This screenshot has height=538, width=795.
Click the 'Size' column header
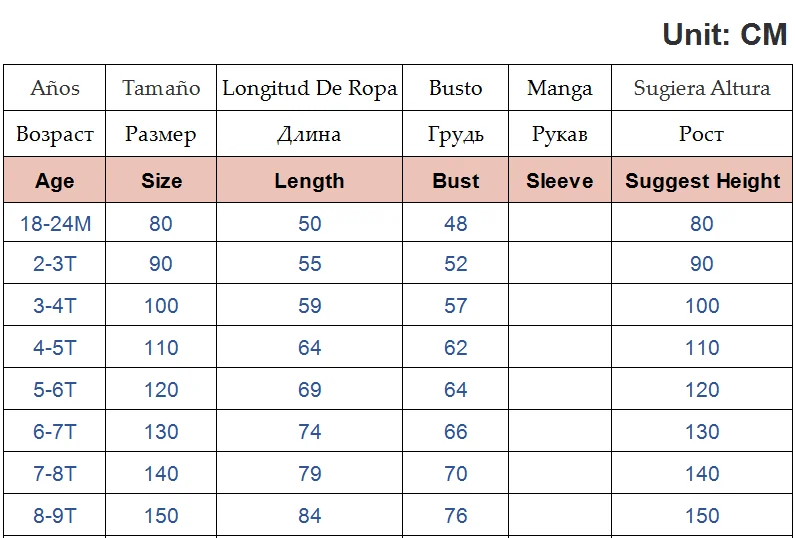pyautogui.click(x=161, y=181)
